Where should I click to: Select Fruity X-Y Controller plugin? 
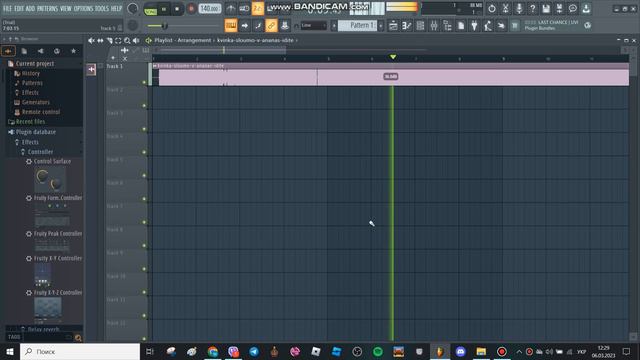pos(54,258)
